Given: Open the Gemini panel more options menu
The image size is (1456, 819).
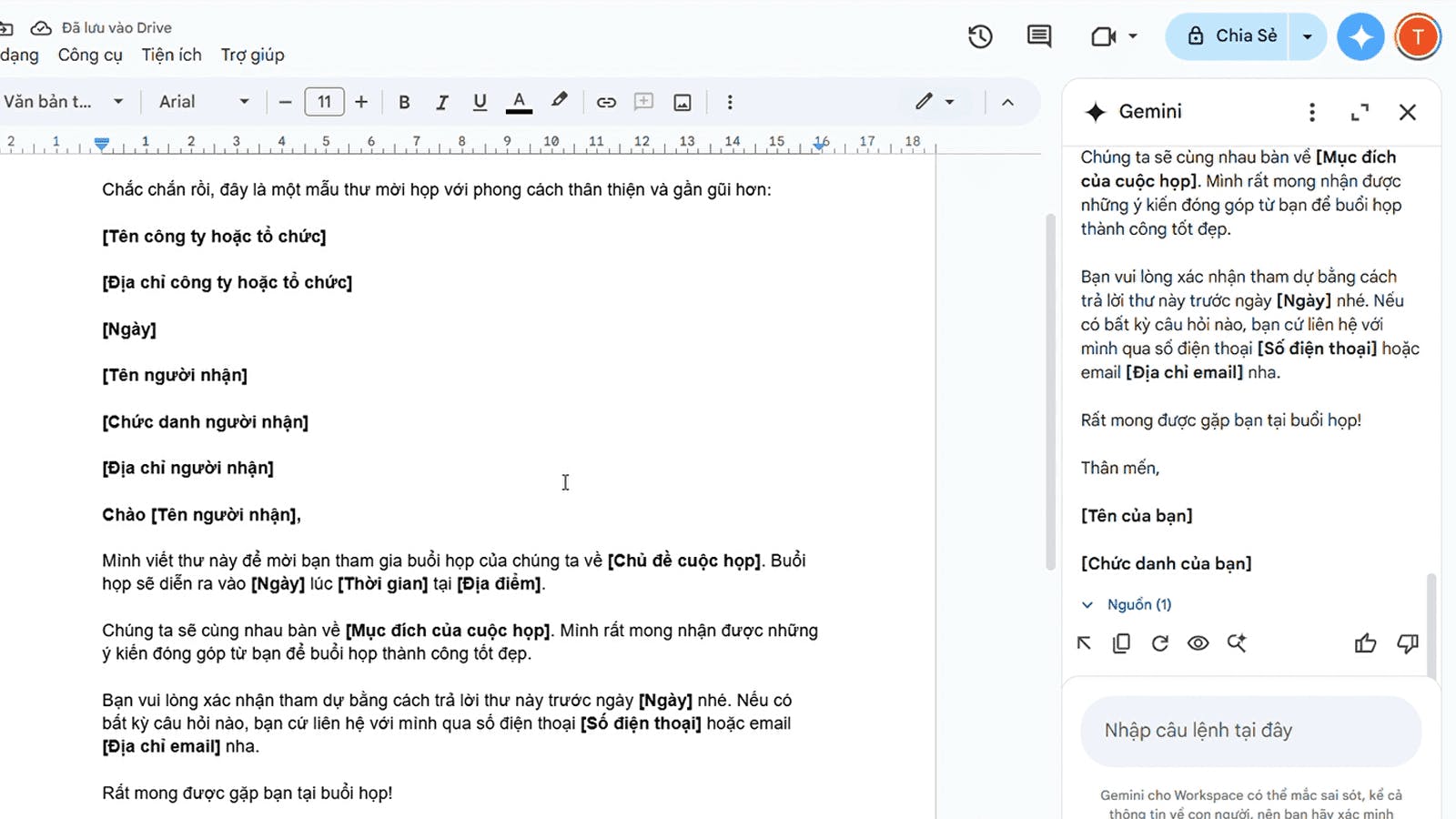Looking at the screenshot, I should [1311, 112].
